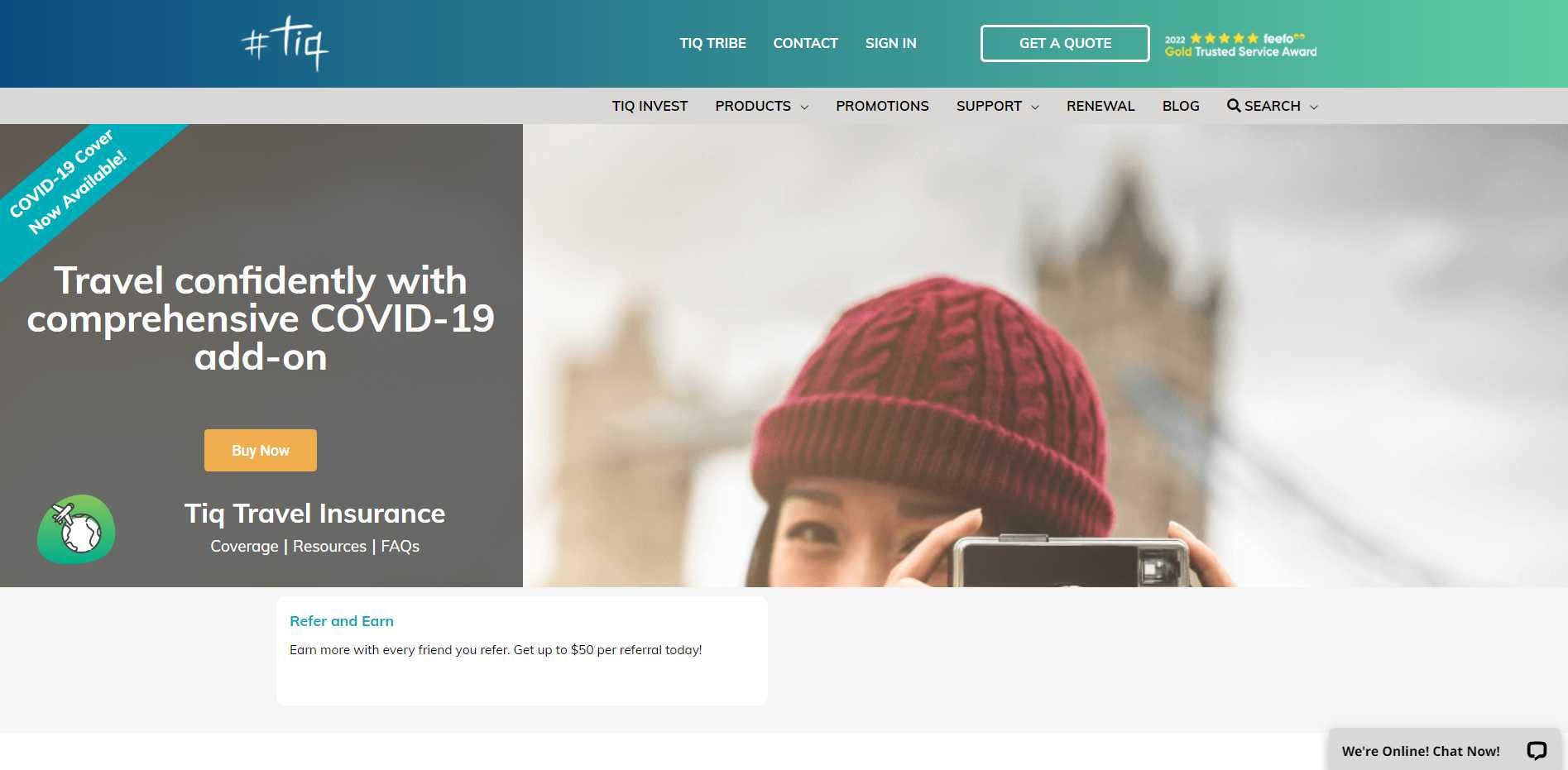Click the Feefo Gold Trusted Service badge
This screenshot has width=1568, height=770.
(1240, 45)
